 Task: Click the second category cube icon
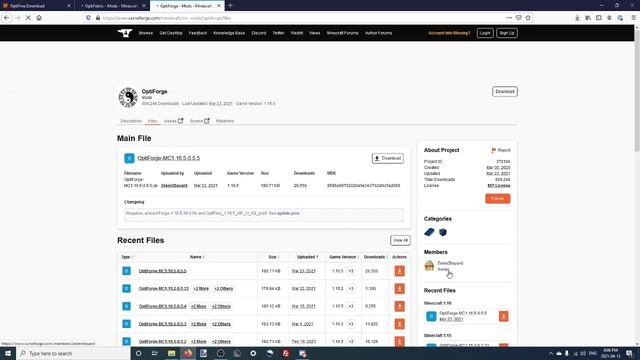(x=443, y=232)
